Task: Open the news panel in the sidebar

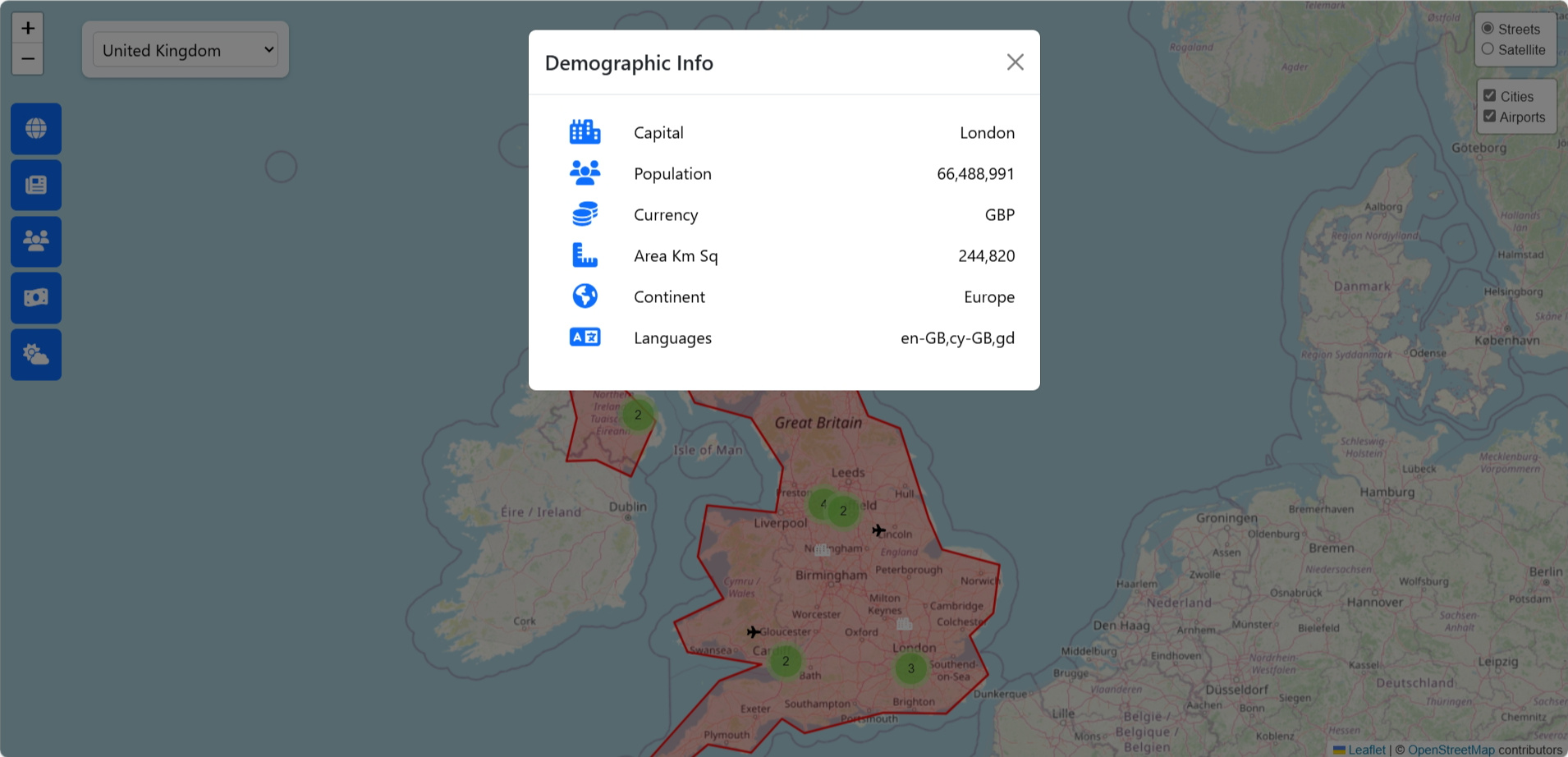Action: 35,185
